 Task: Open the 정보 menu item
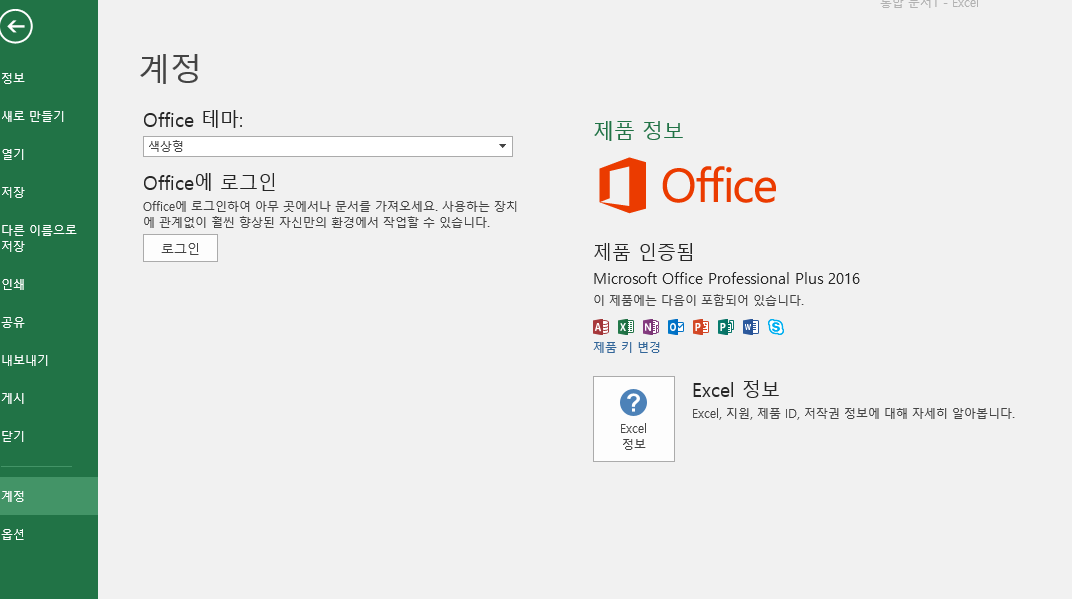(x=49, y=78)
